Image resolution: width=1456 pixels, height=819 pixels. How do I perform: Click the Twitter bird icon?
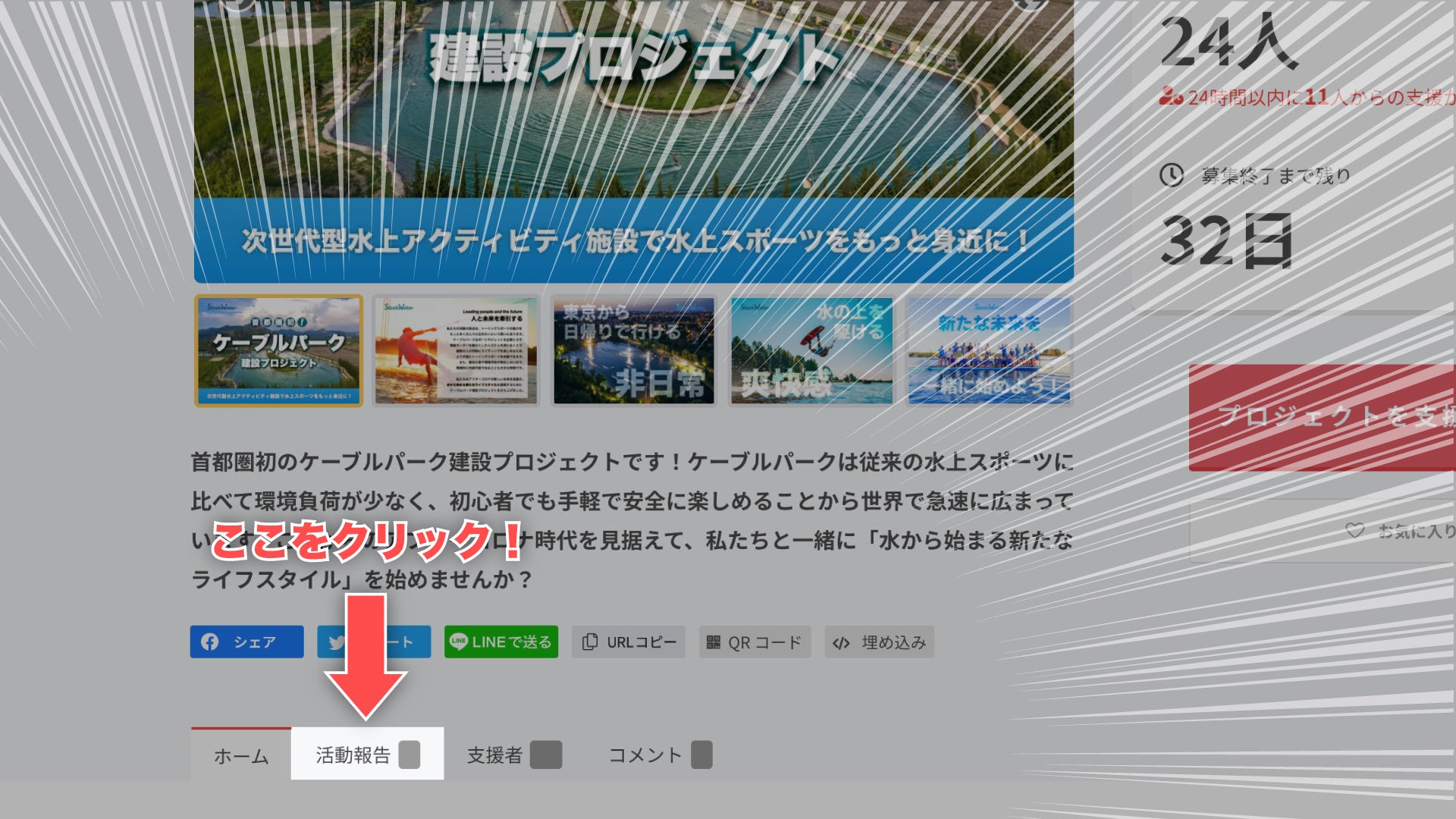(x=336, y=643)
